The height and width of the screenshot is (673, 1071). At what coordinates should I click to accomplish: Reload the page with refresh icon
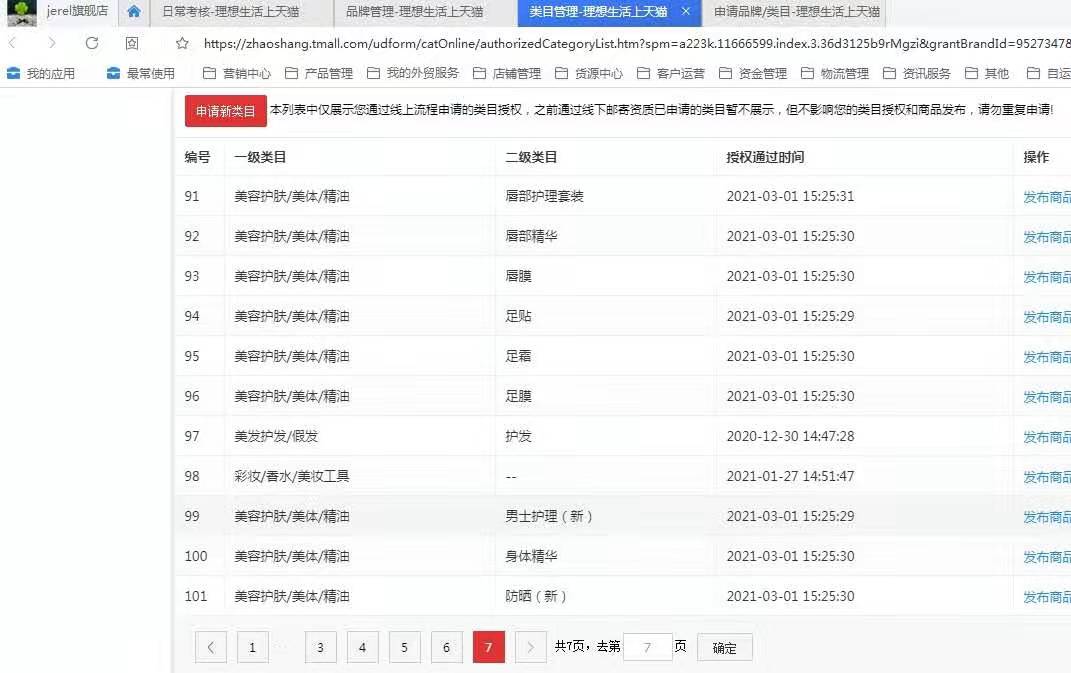(x=92, y=43)
